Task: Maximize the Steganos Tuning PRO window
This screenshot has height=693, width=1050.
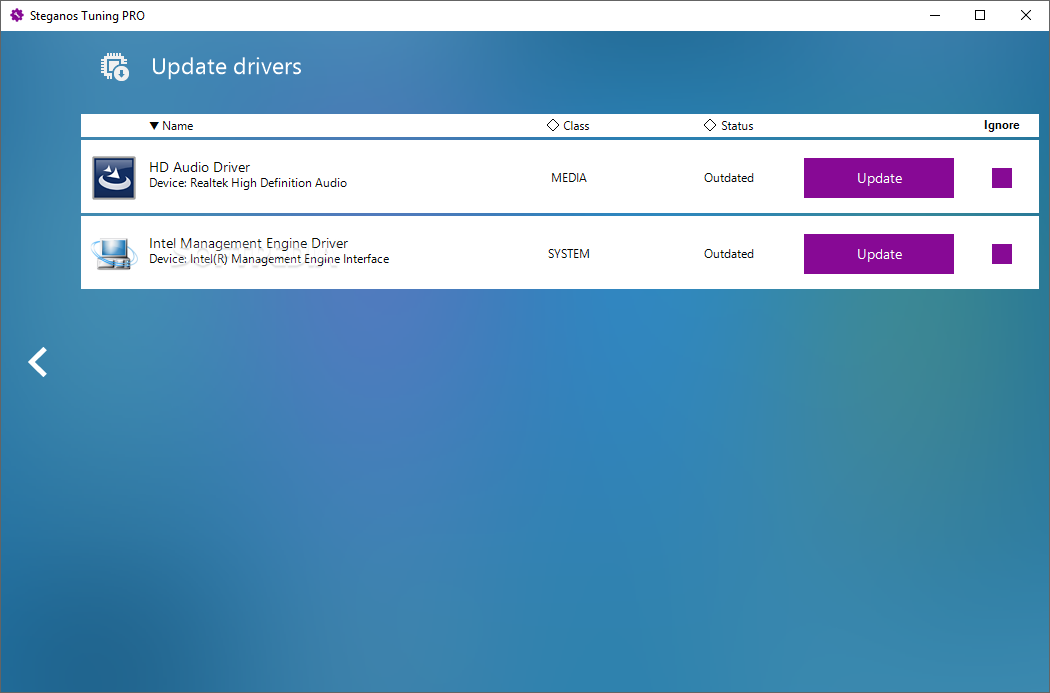Action: (980, 15)
